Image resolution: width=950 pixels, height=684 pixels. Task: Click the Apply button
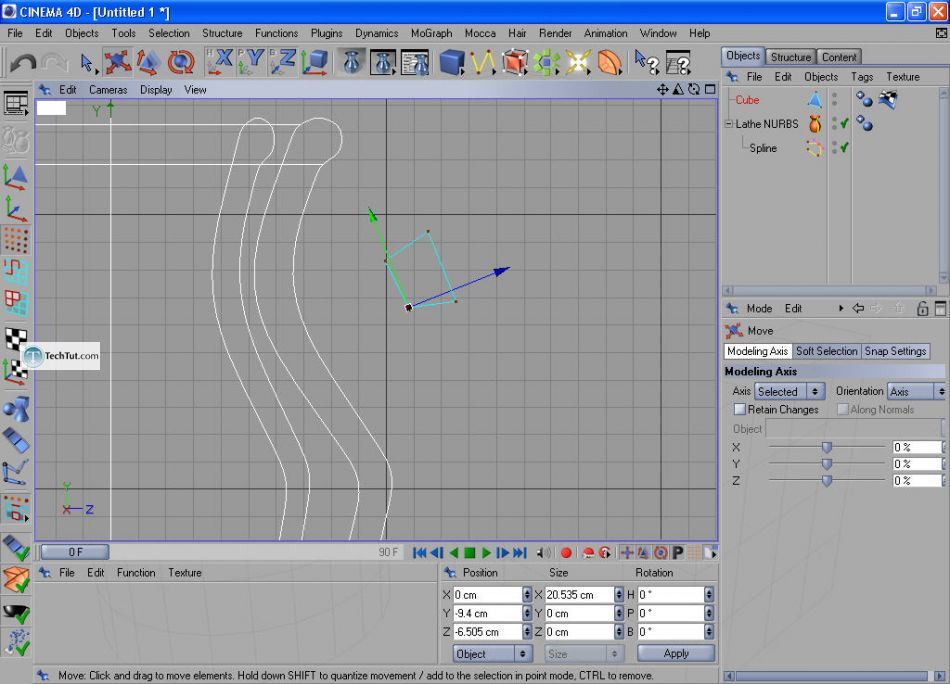click(x=676, y=654)
